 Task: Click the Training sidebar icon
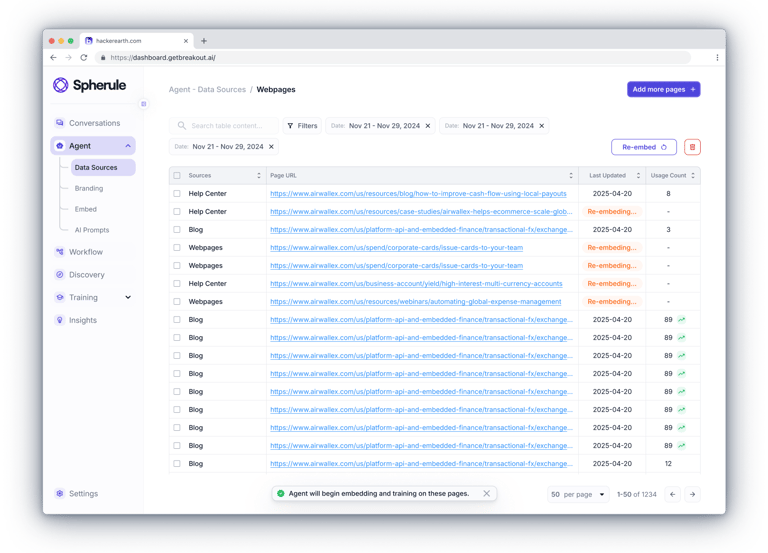[x=60, y=297]
